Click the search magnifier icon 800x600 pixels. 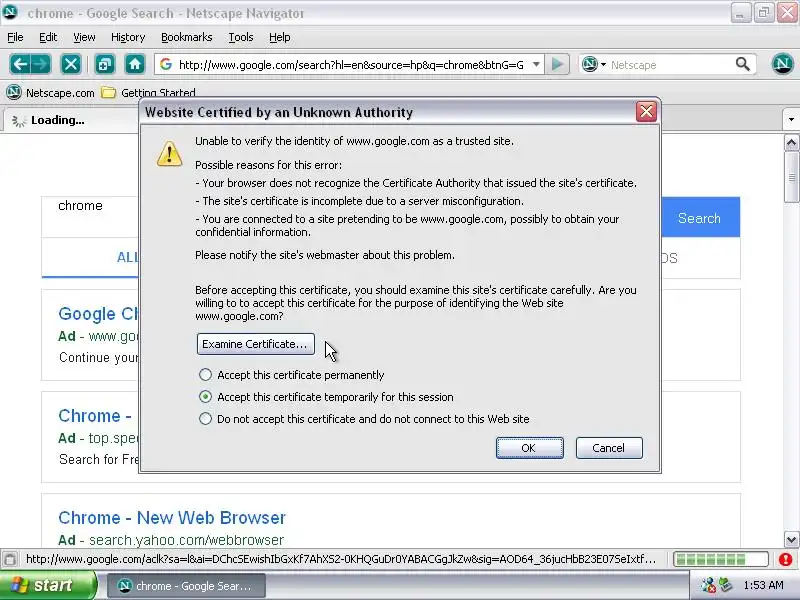click(743, 64)
